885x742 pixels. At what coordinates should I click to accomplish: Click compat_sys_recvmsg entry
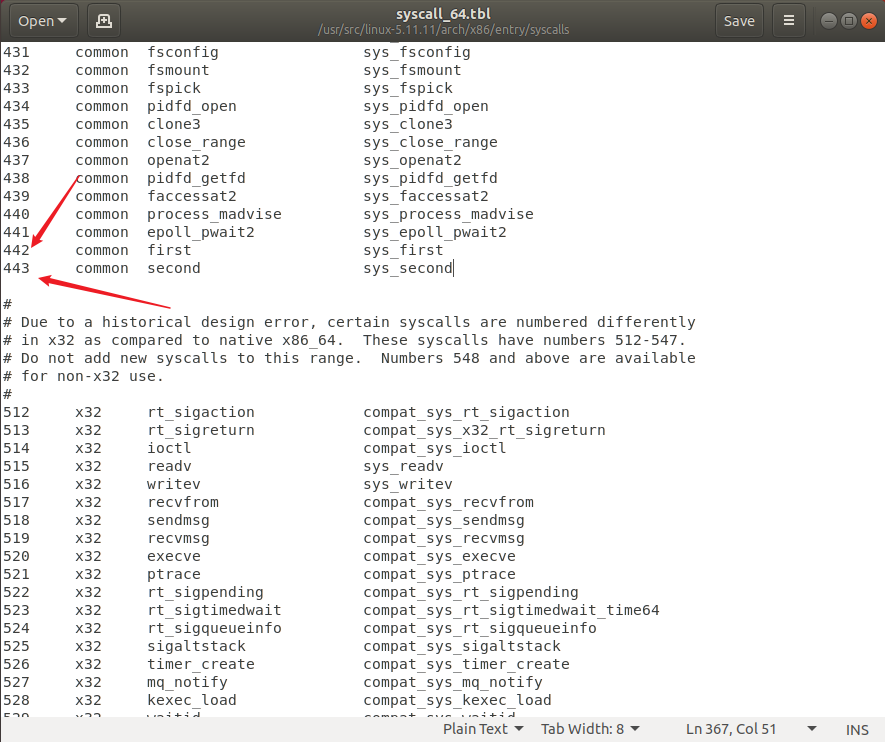click(x=444, y=538)
